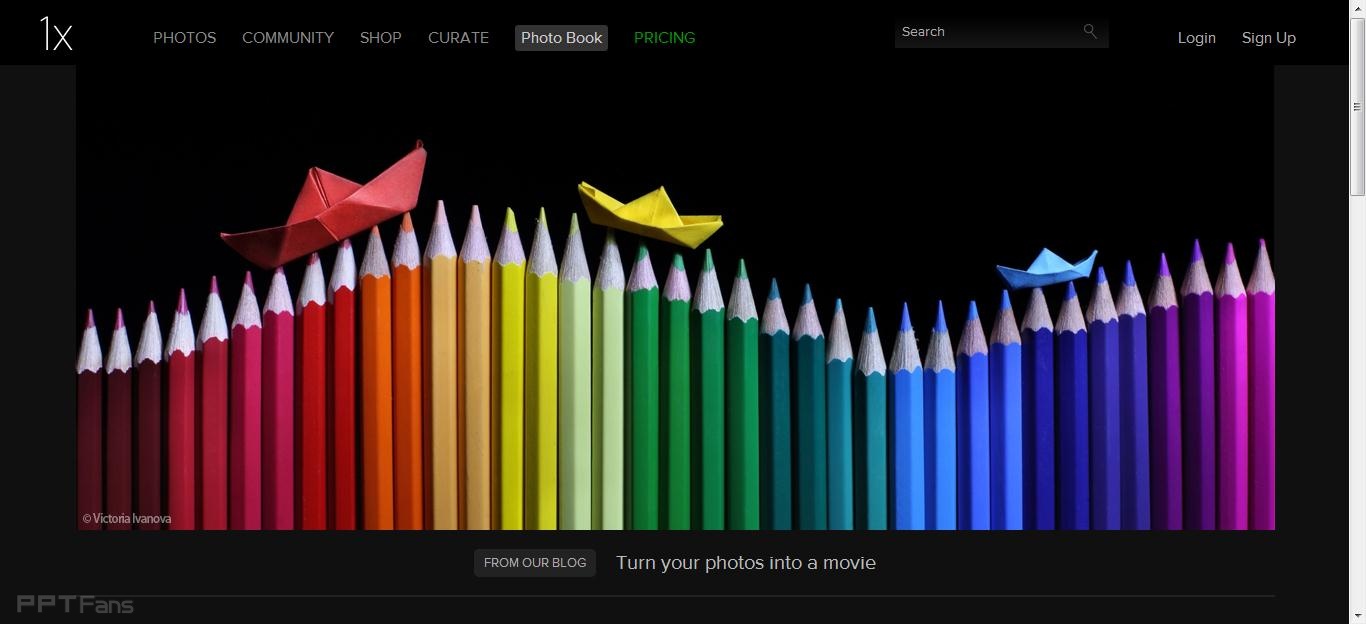Click the 1x logo
This screenshot has width=1366, height=624.
point(56,35)
